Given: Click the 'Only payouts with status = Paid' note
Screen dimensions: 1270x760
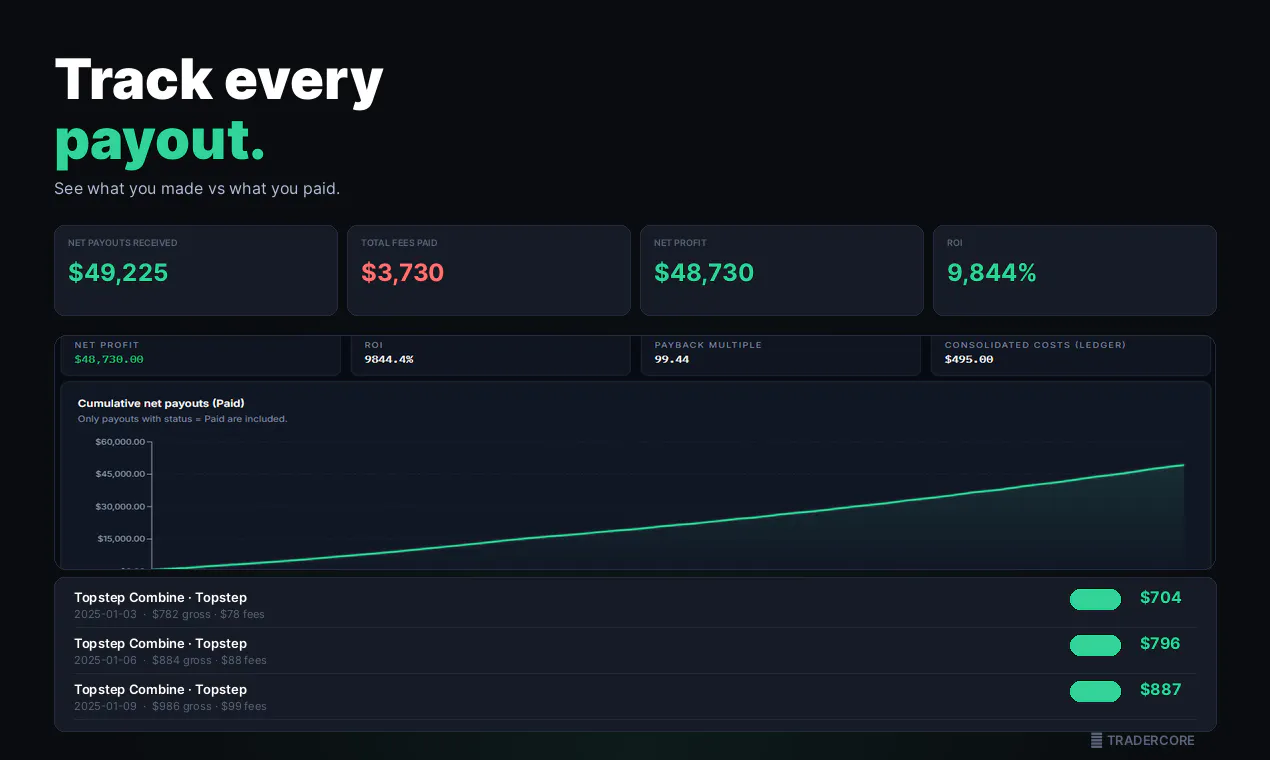Looking at the screenshot, I should click(183, 419).
